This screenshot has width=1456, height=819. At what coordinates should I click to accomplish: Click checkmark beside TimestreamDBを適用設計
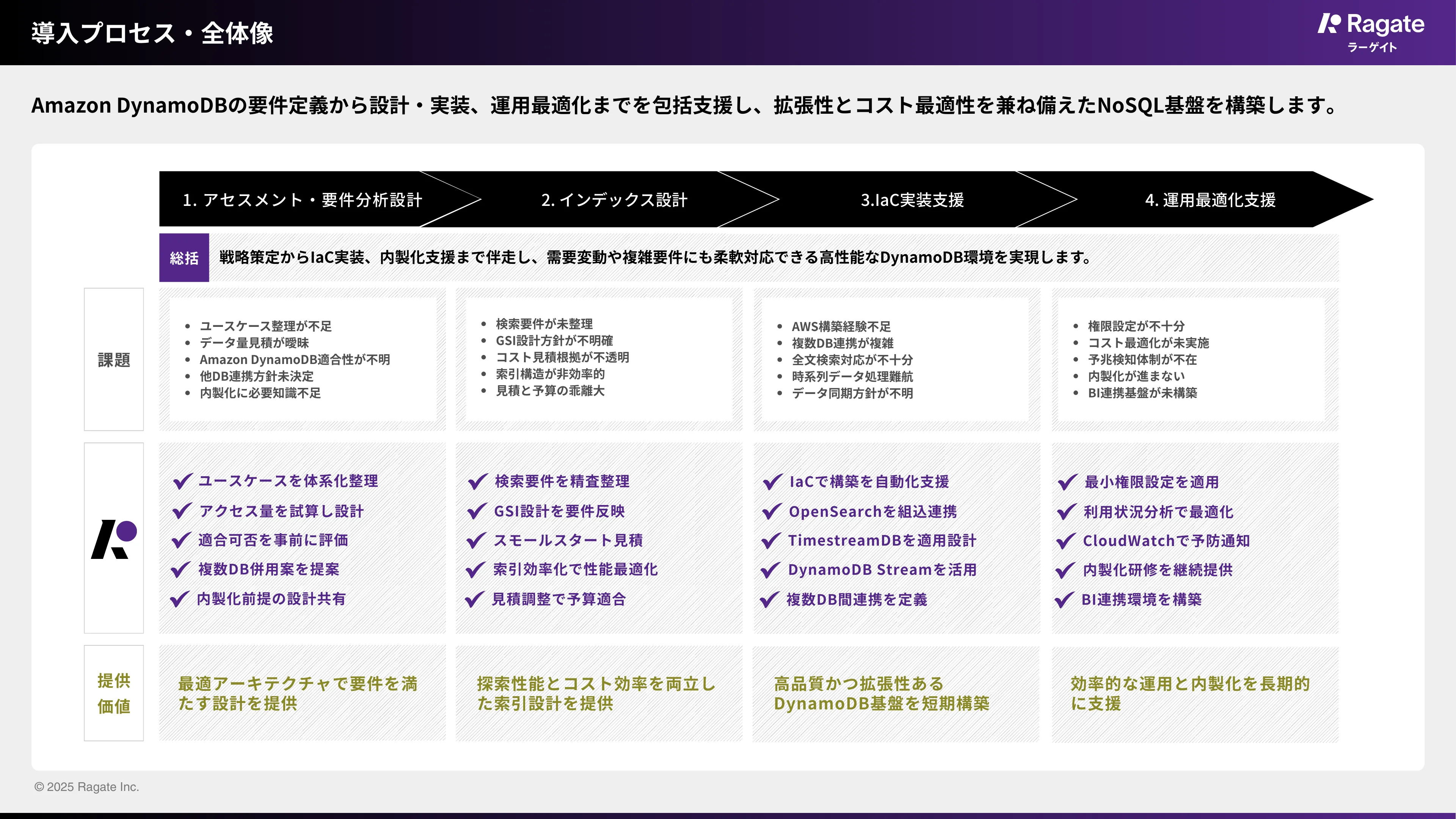[x=772, y=541]
